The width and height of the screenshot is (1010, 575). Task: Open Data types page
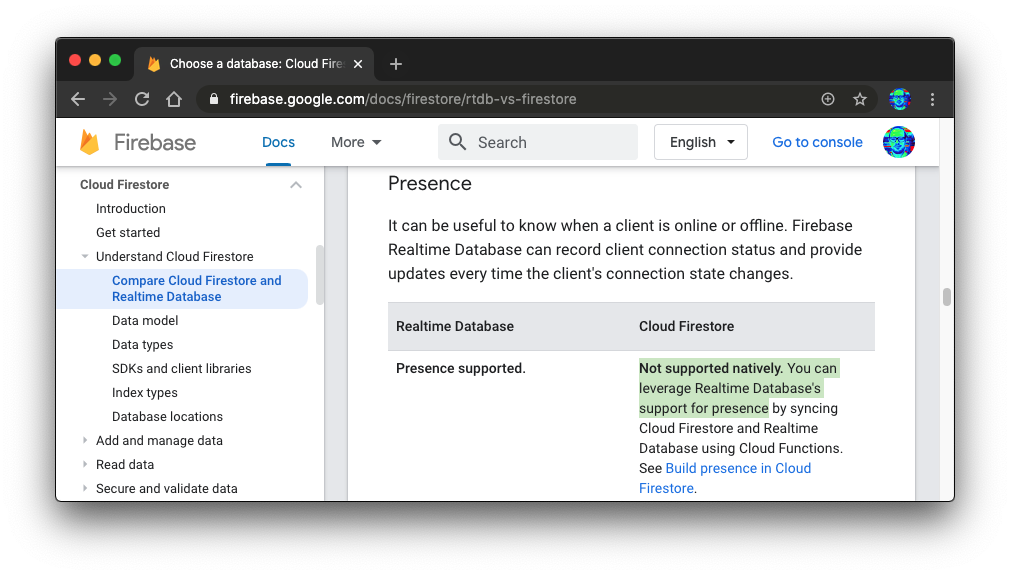coord(142,344)
